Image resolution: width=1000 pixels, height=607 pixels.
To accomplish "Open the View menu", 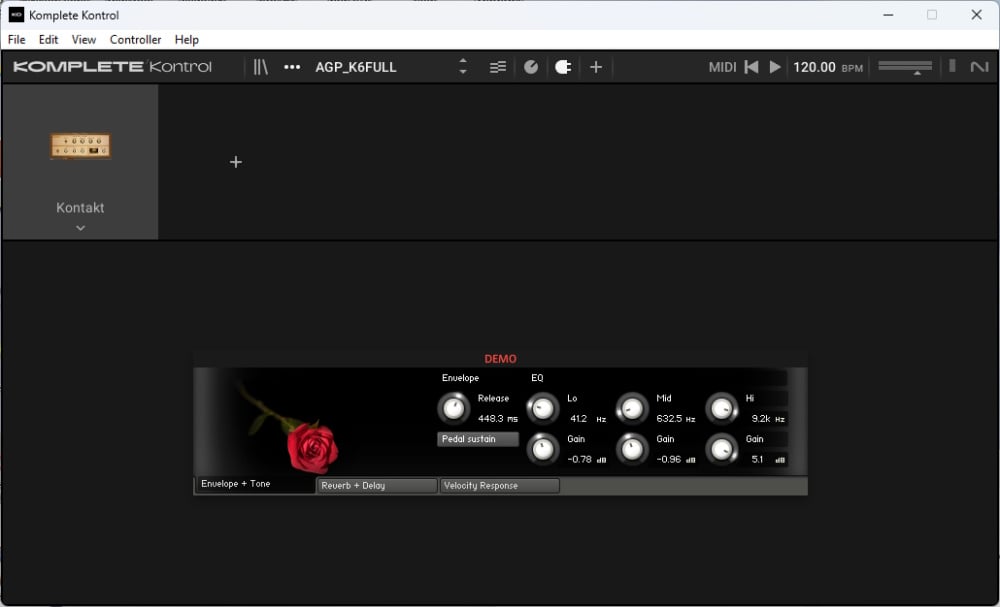I will point(84,40).
